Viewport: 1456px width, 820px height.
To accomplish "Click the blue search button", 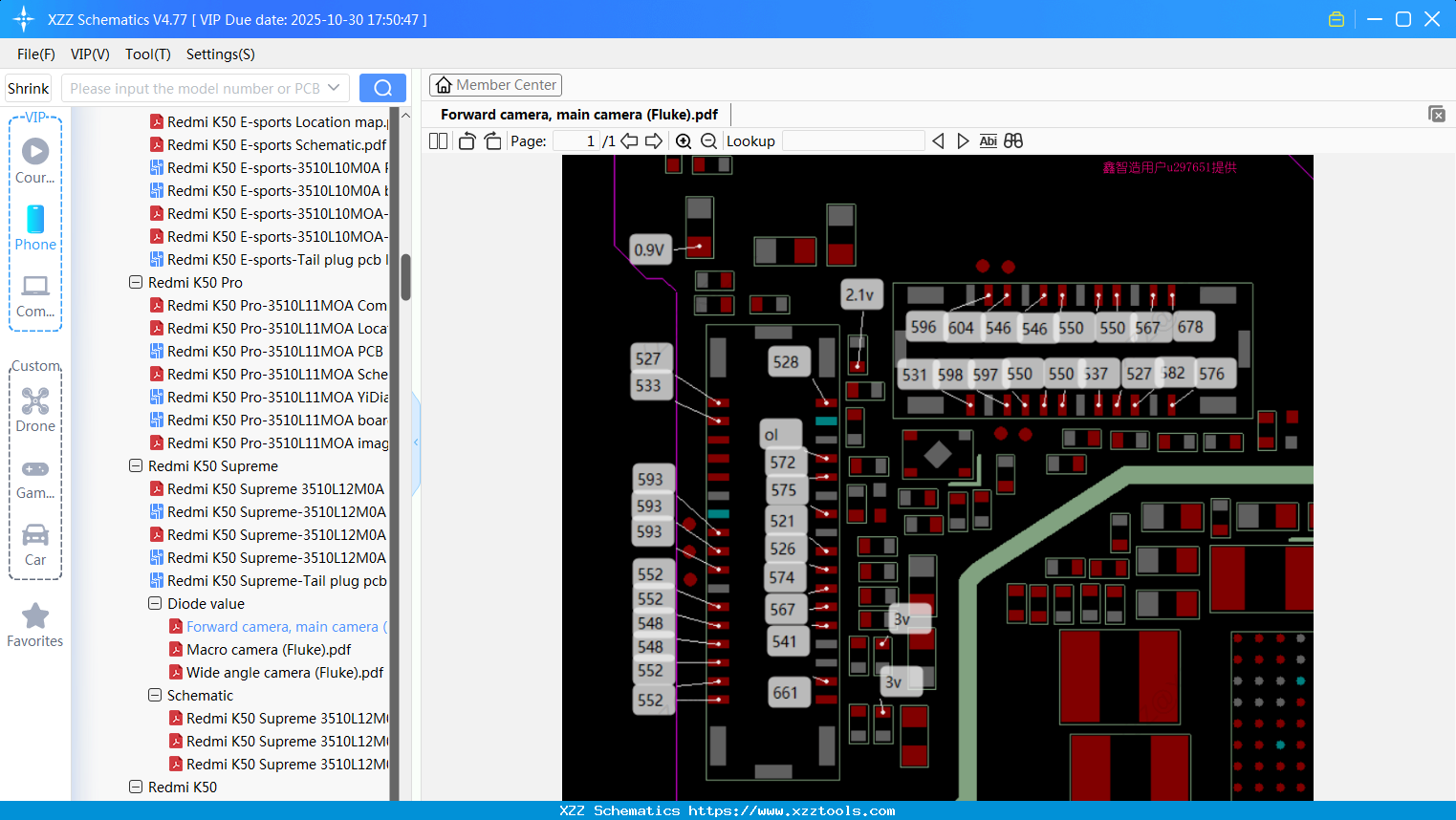I will (x=382, y=88).
